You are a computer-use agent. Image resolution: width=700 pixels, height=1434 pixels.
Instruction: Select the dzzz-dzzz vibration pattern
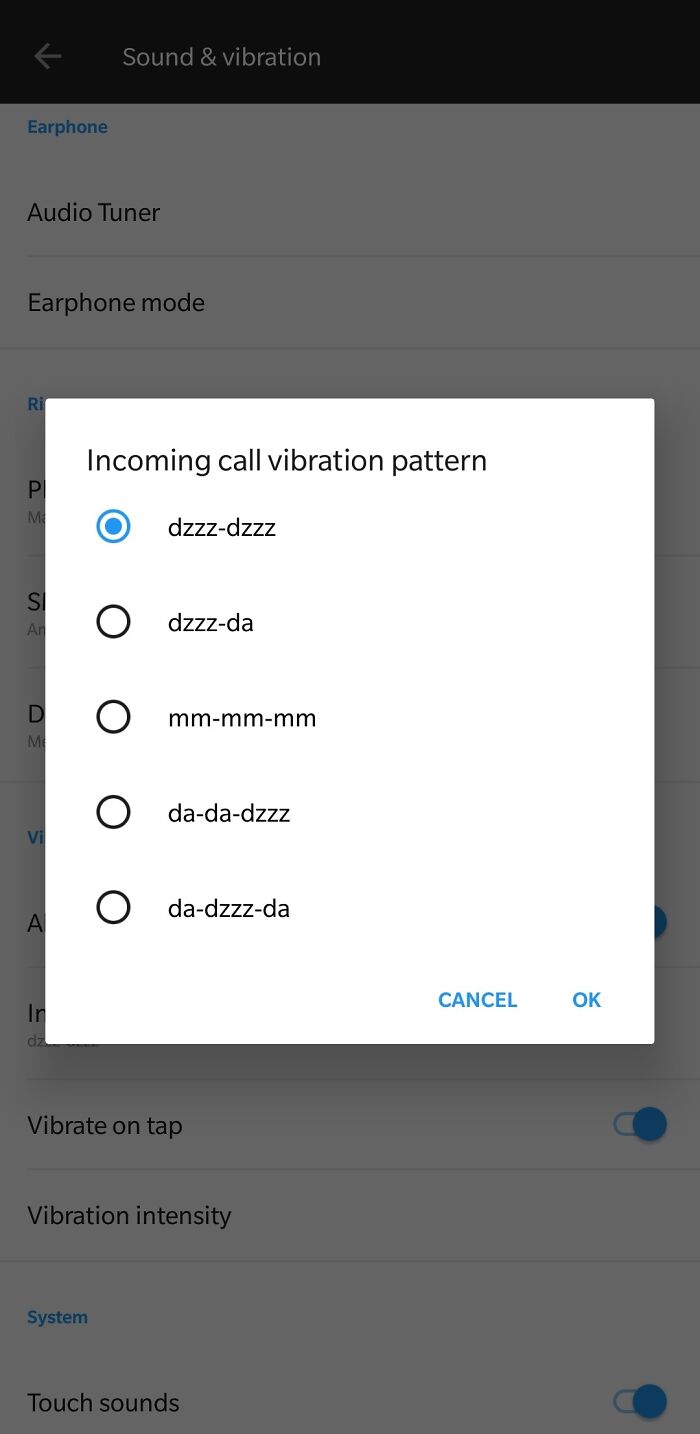tap(113, 526)
